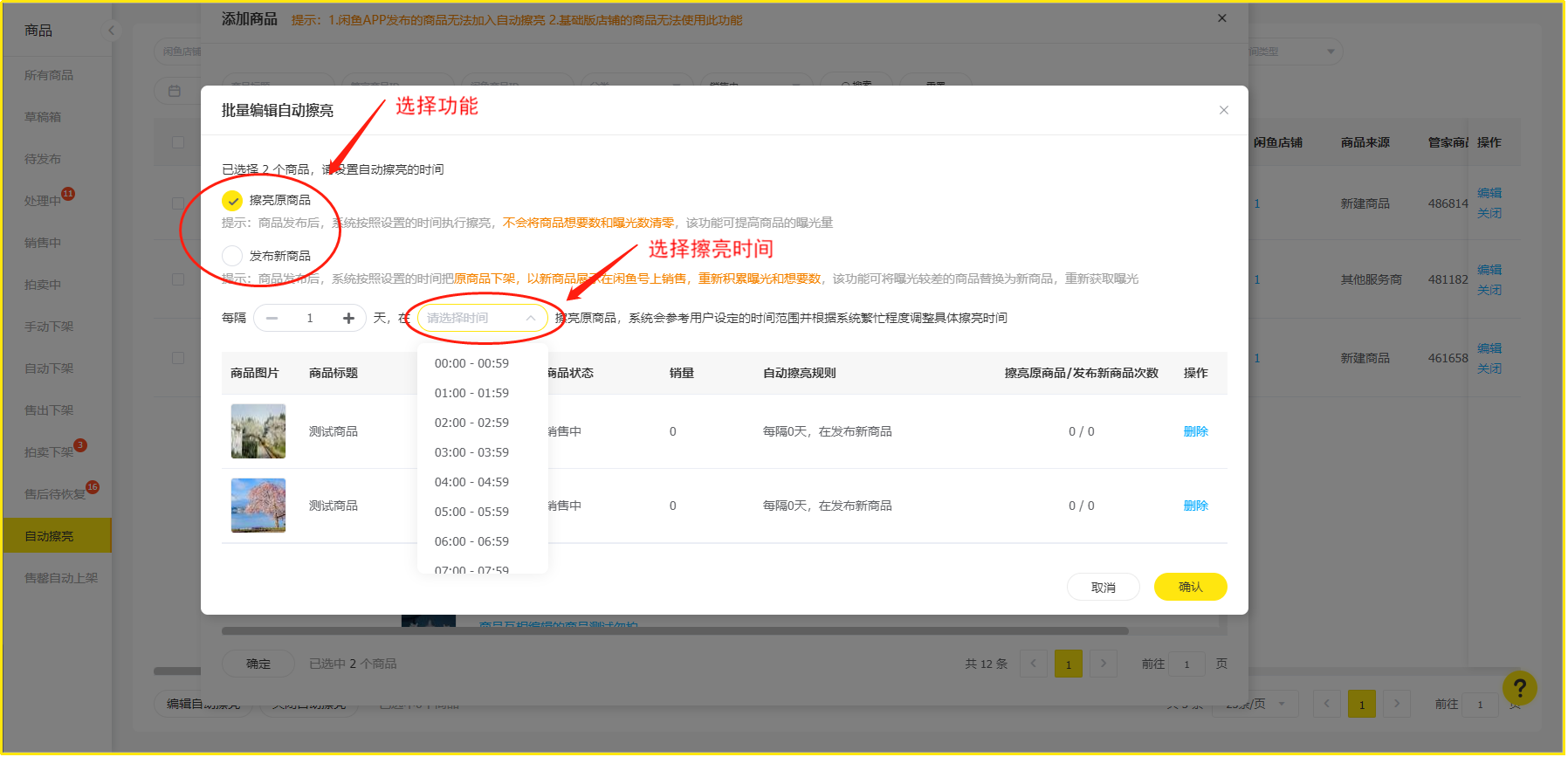
Task: Close the batch edit auto-polish dialog
Action: click(x=1223, y=110)
